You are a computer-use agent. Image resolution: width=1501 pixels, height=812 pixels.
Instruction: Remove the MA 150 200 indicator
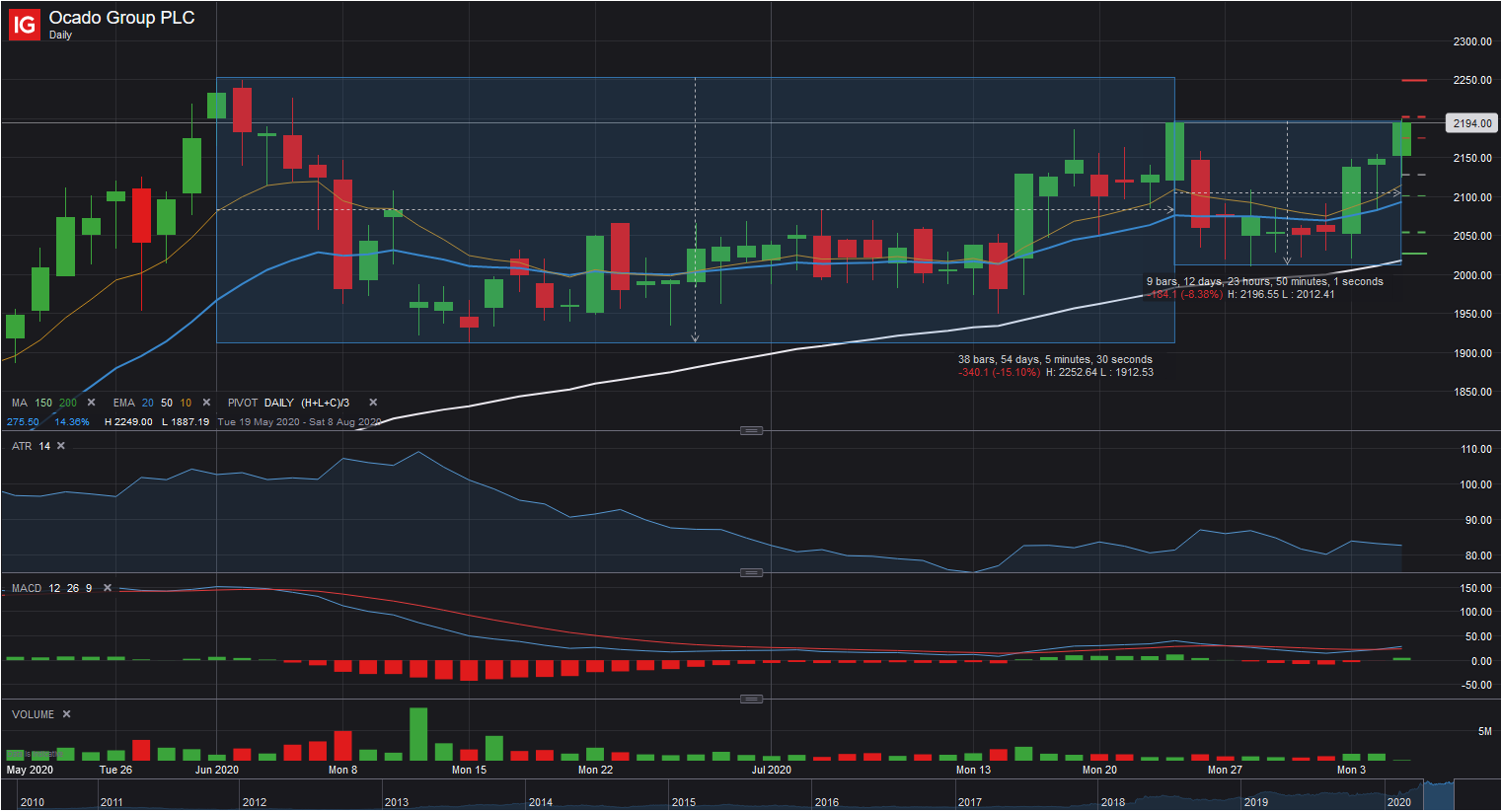[x=92, y=403]
